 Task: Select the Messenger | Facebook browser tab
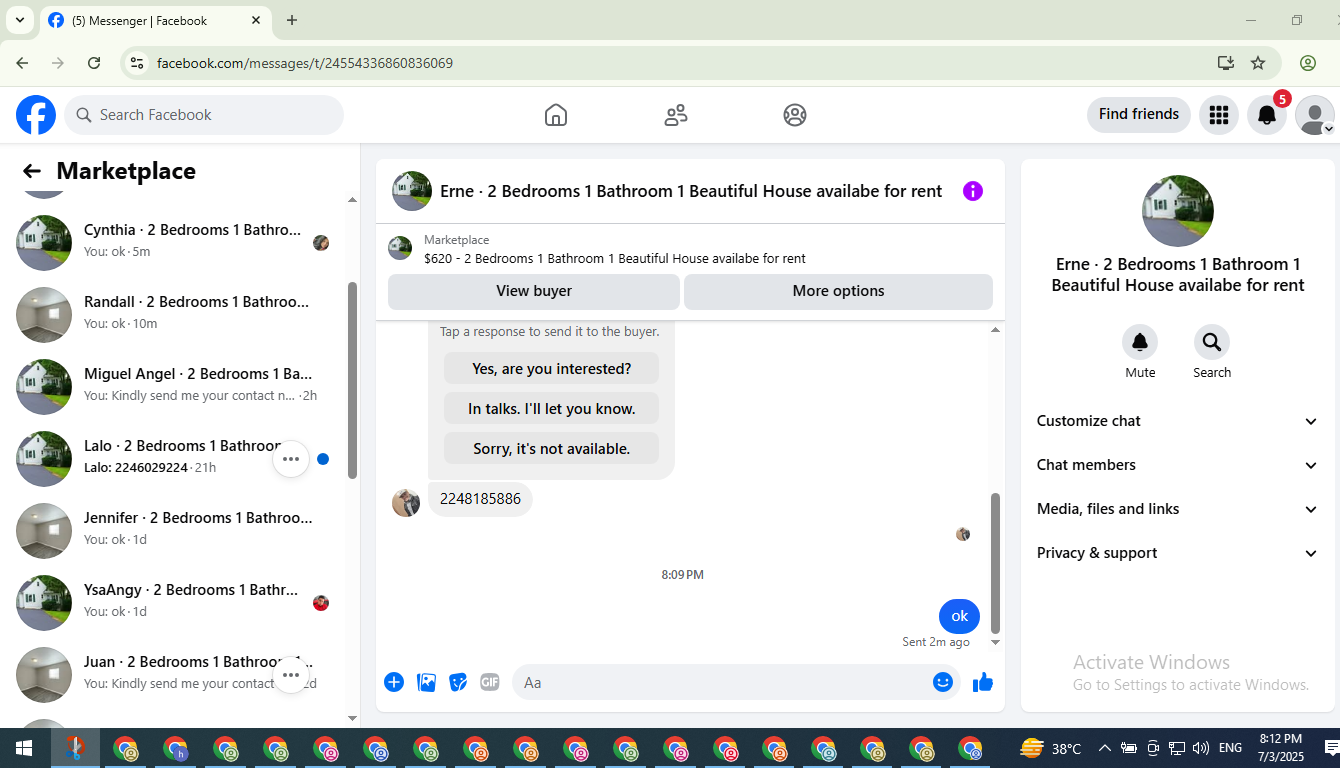(155, 20)
